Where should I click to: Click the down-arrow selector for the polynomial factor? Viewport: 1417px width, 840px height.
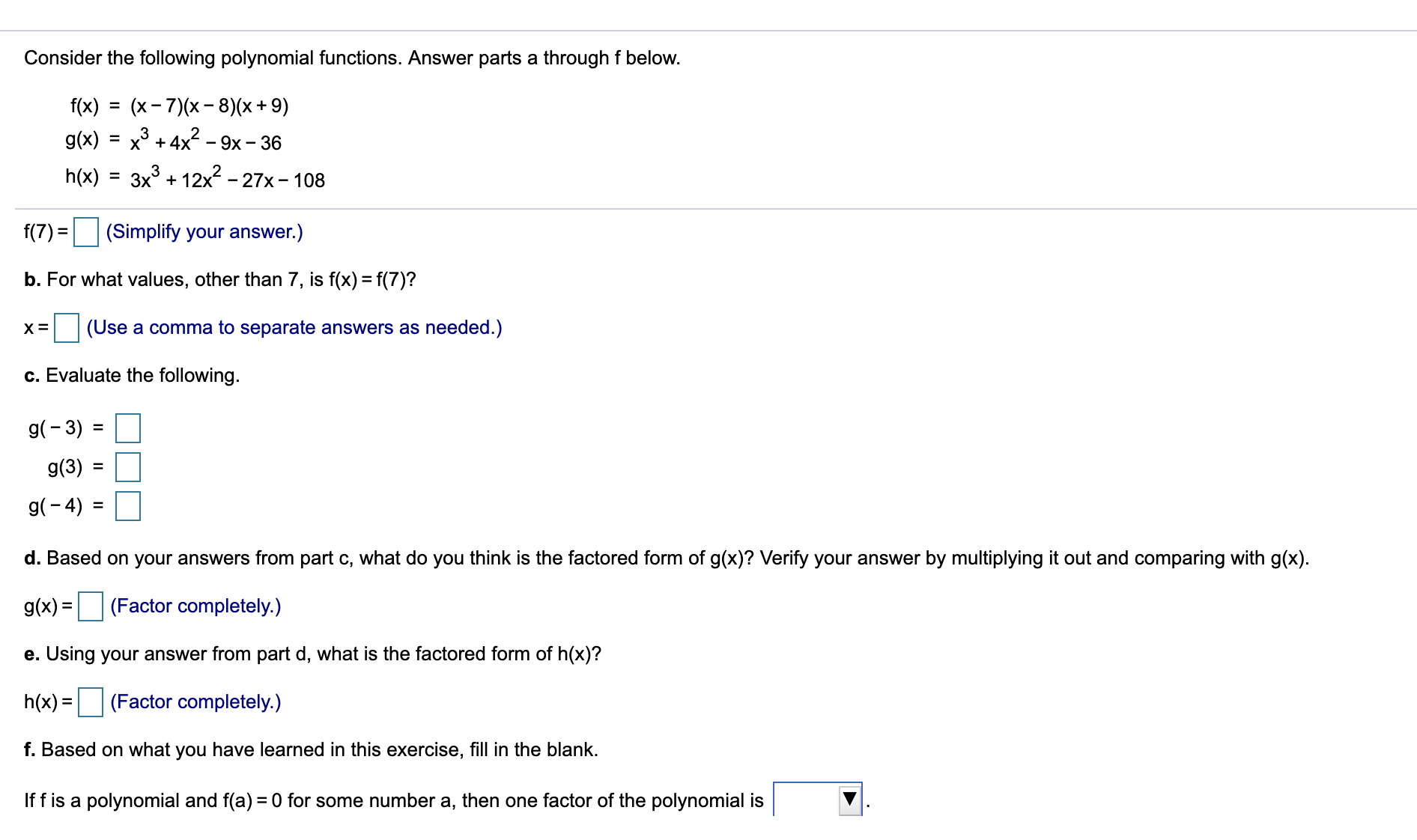click(x=849, y=800)
